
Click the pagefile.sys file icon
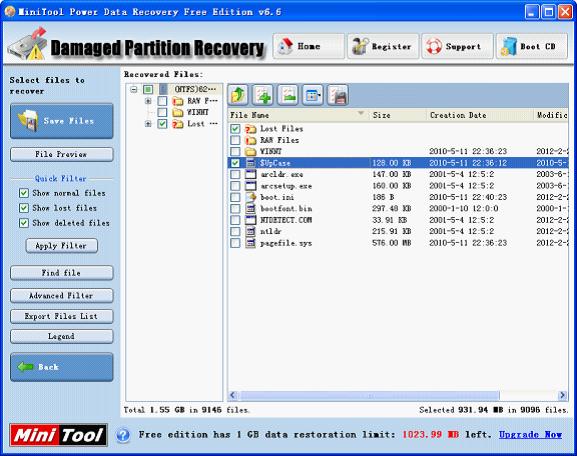click(x=251, y=243)
